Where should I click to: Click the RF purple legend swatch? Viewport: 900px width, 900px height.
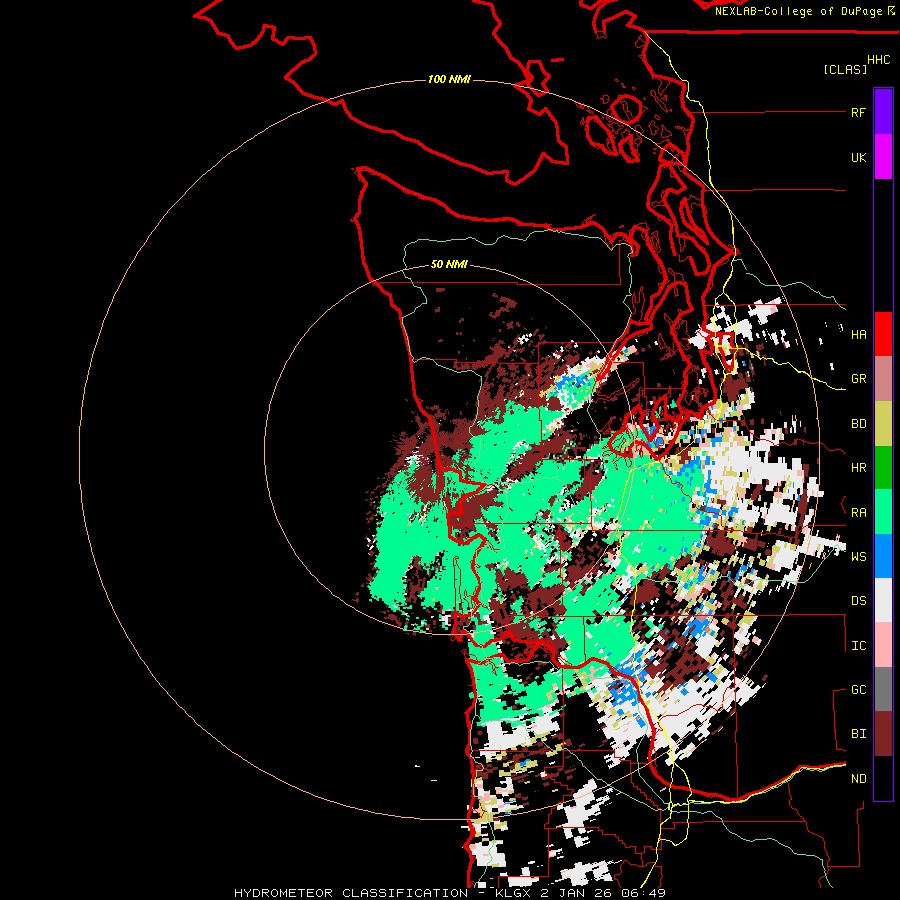[x=883, y=112]
